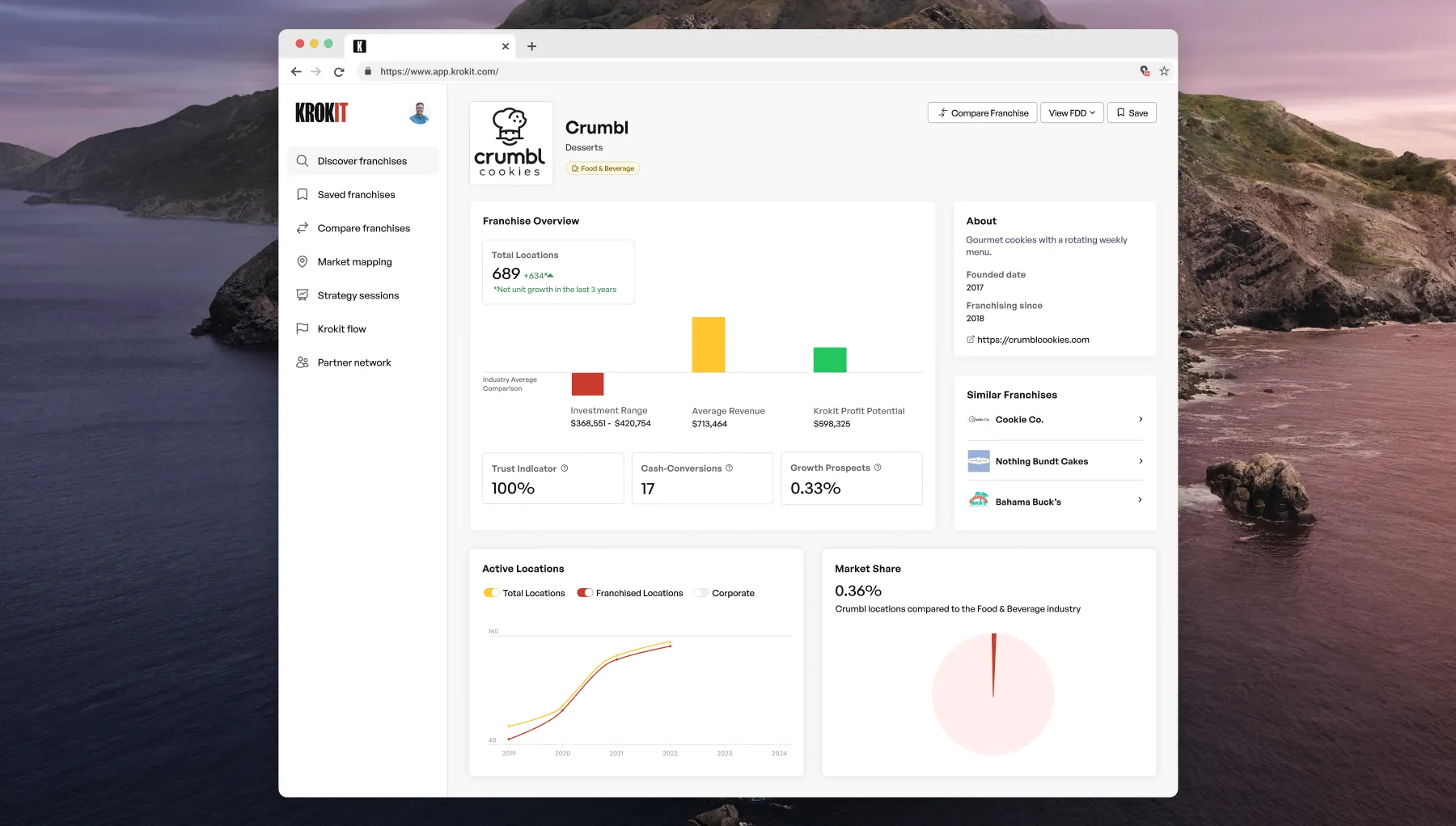Click the Average Revenue $713,464 value

click(x=709, y=424)
